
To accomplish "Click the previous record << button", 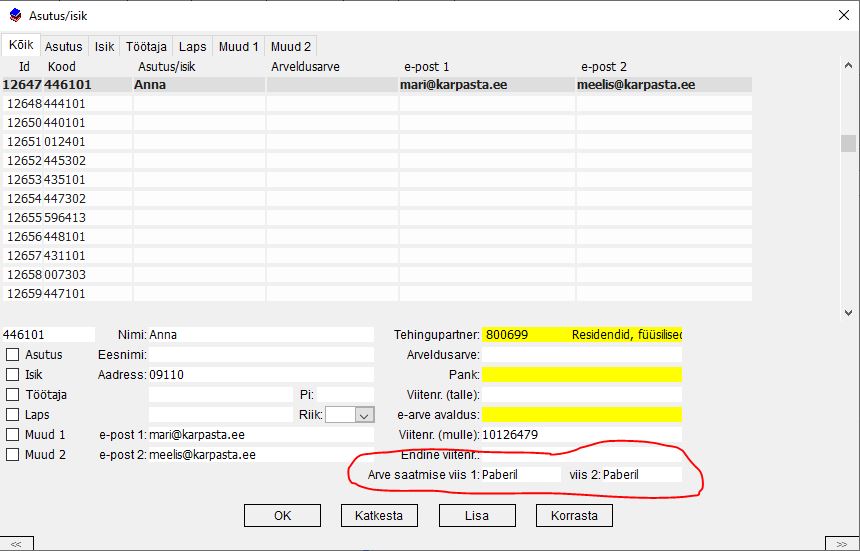I will pyautogui.click(x=16, y=543).
